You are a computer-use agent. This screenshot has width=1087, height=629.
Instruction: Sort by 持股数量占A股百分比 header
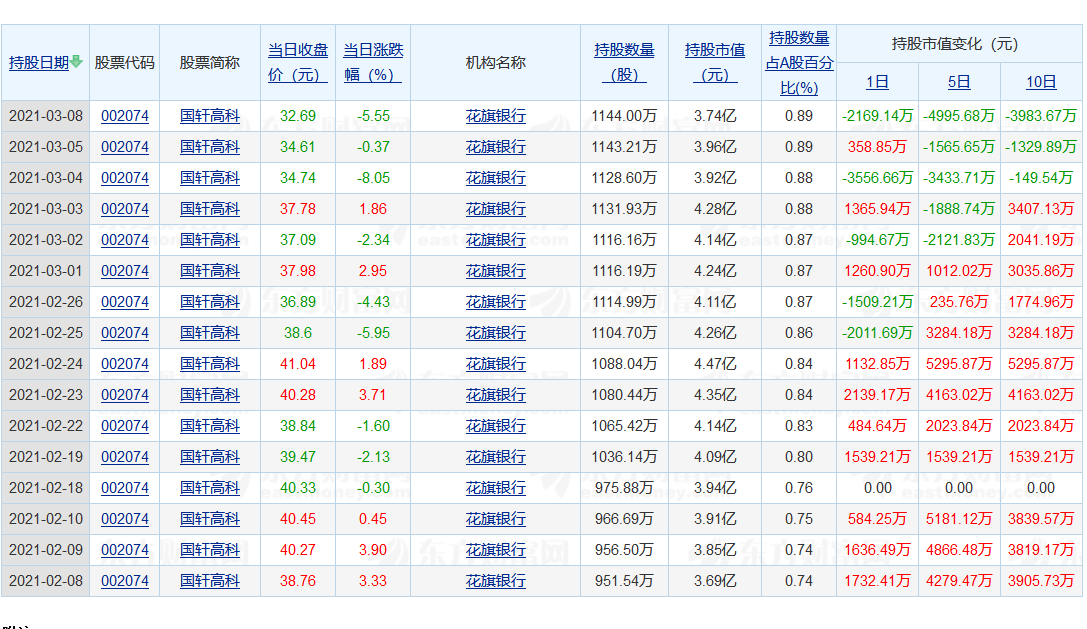pyautogui.click(x=799, y=63)
